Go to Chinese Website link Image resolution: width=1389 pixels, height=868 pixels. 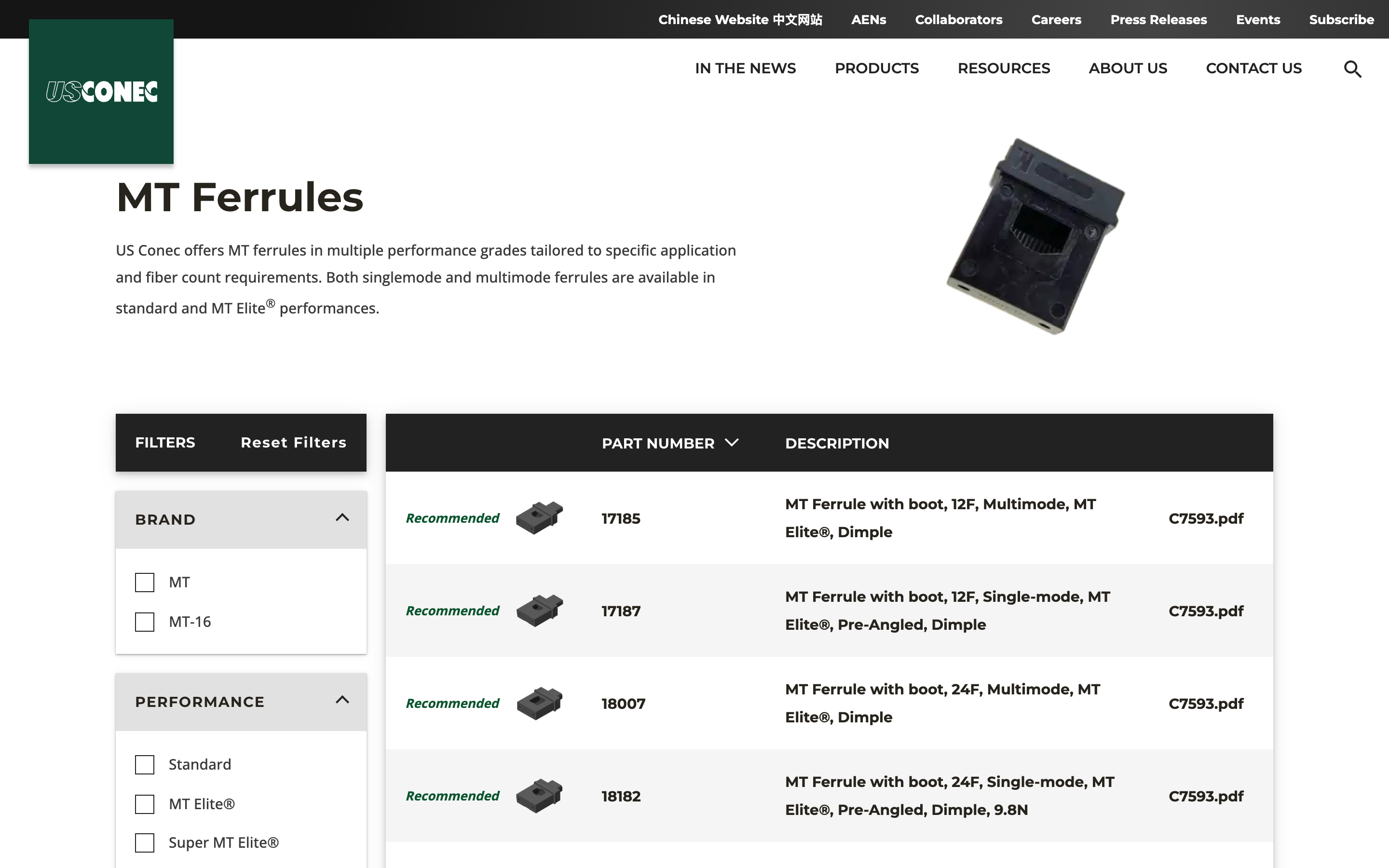pos(740,19)
